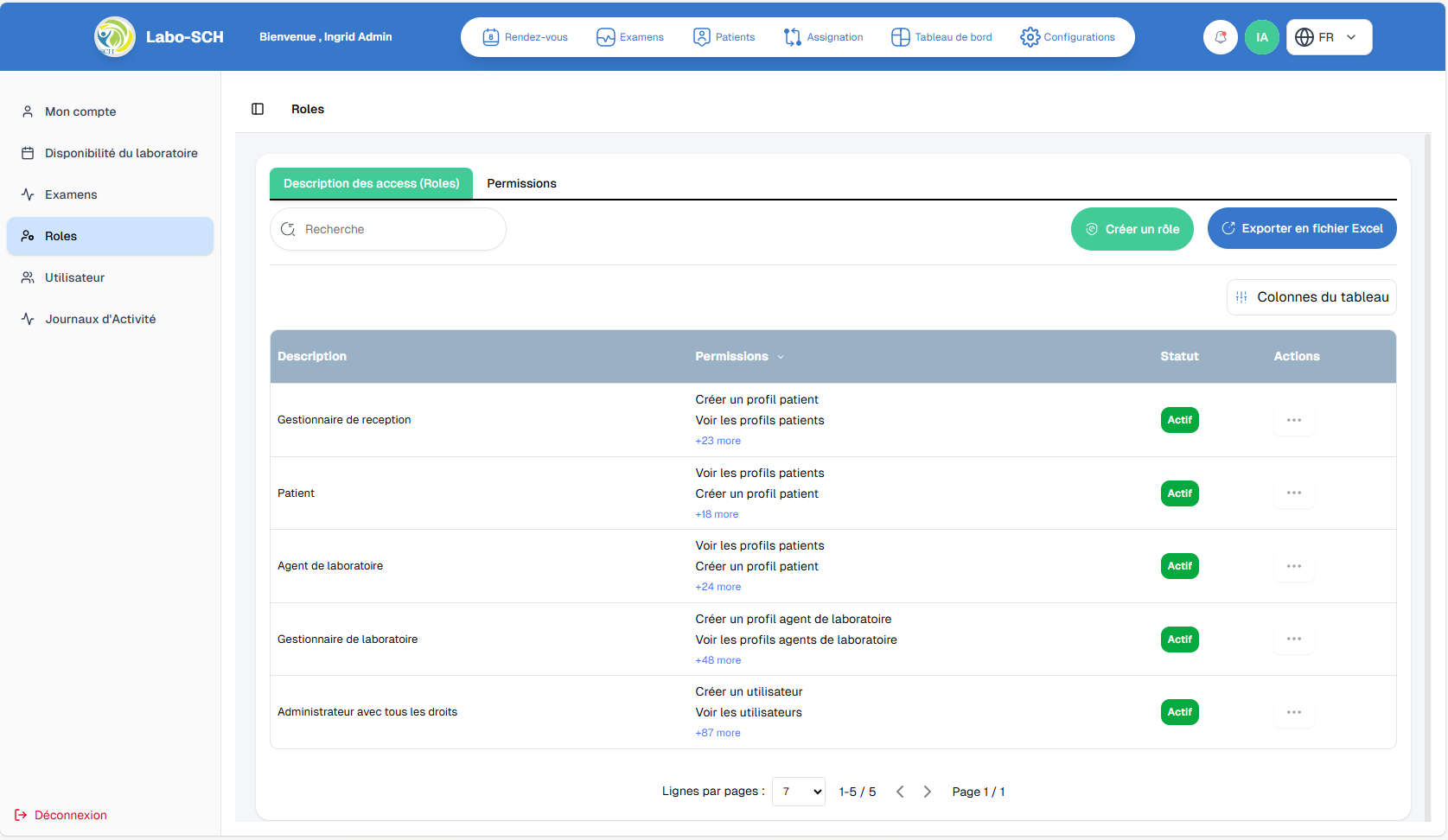Screen dimensions: 1448x840
Task: Click the Créer un rôle button
Action: tap(1132, 228)
